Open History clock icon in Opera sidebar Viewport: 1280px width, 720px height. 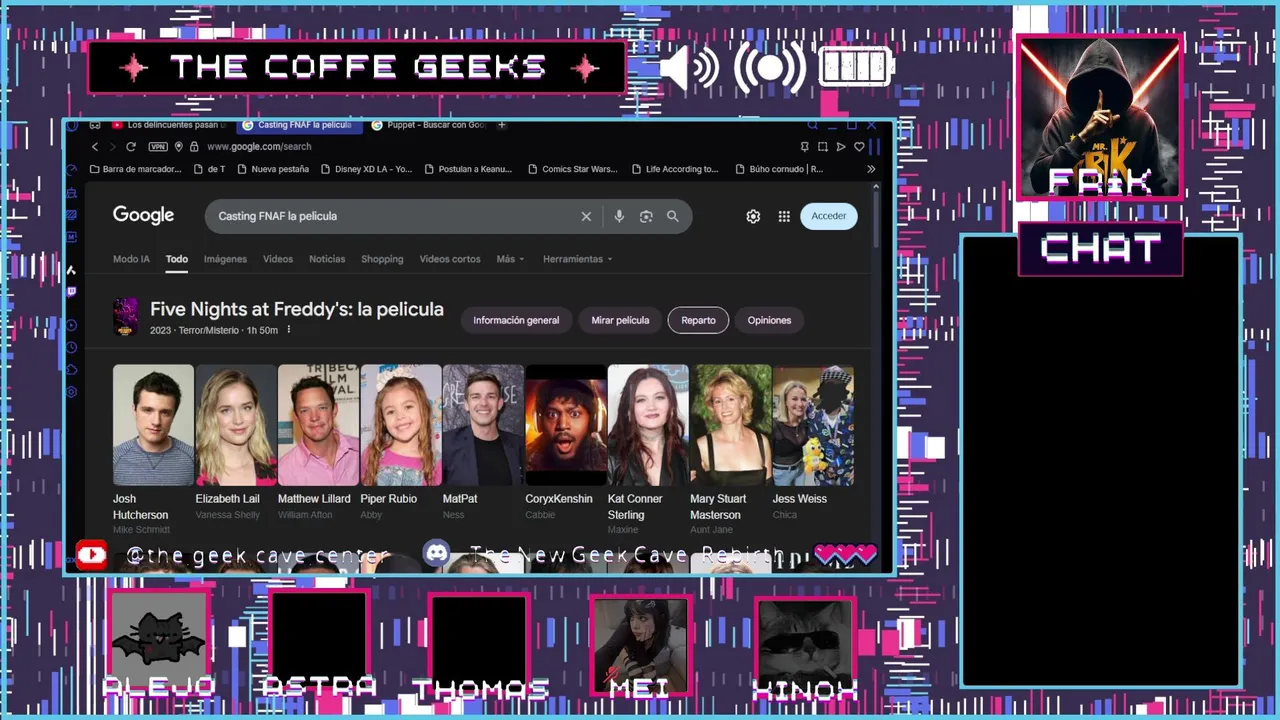72,347
